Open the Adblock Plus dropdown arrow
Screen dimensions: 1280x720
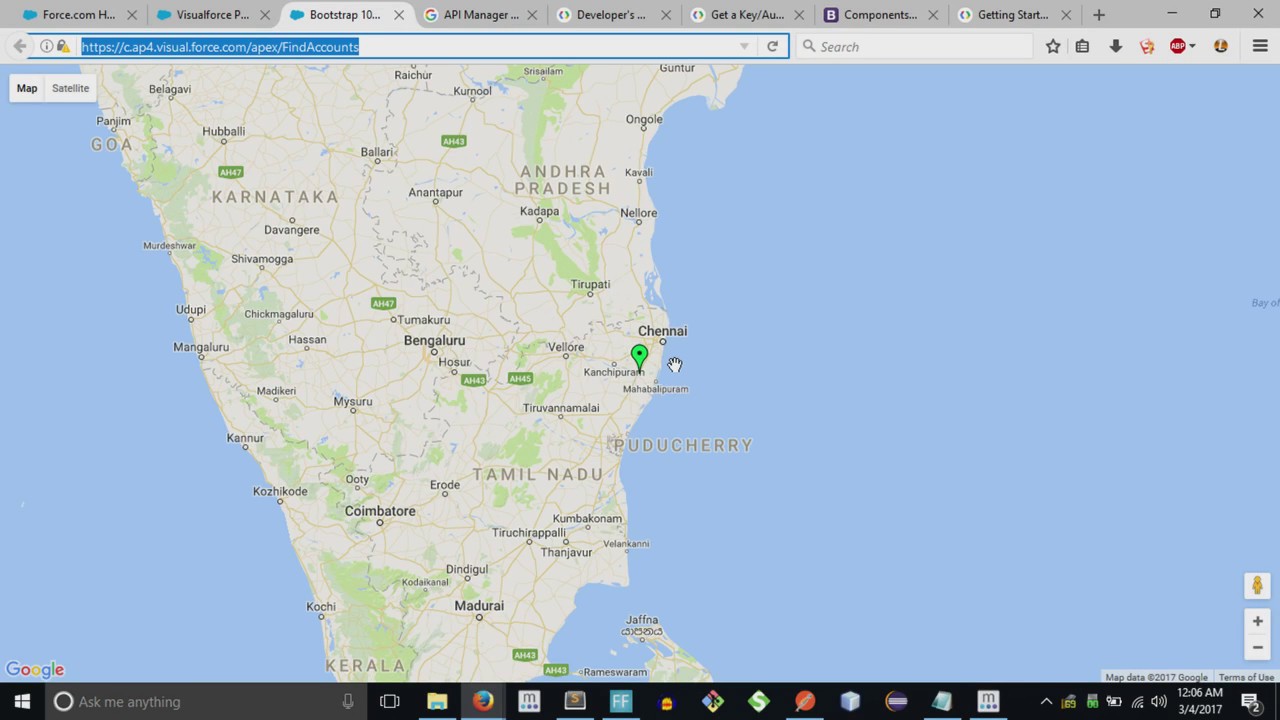1192,47
